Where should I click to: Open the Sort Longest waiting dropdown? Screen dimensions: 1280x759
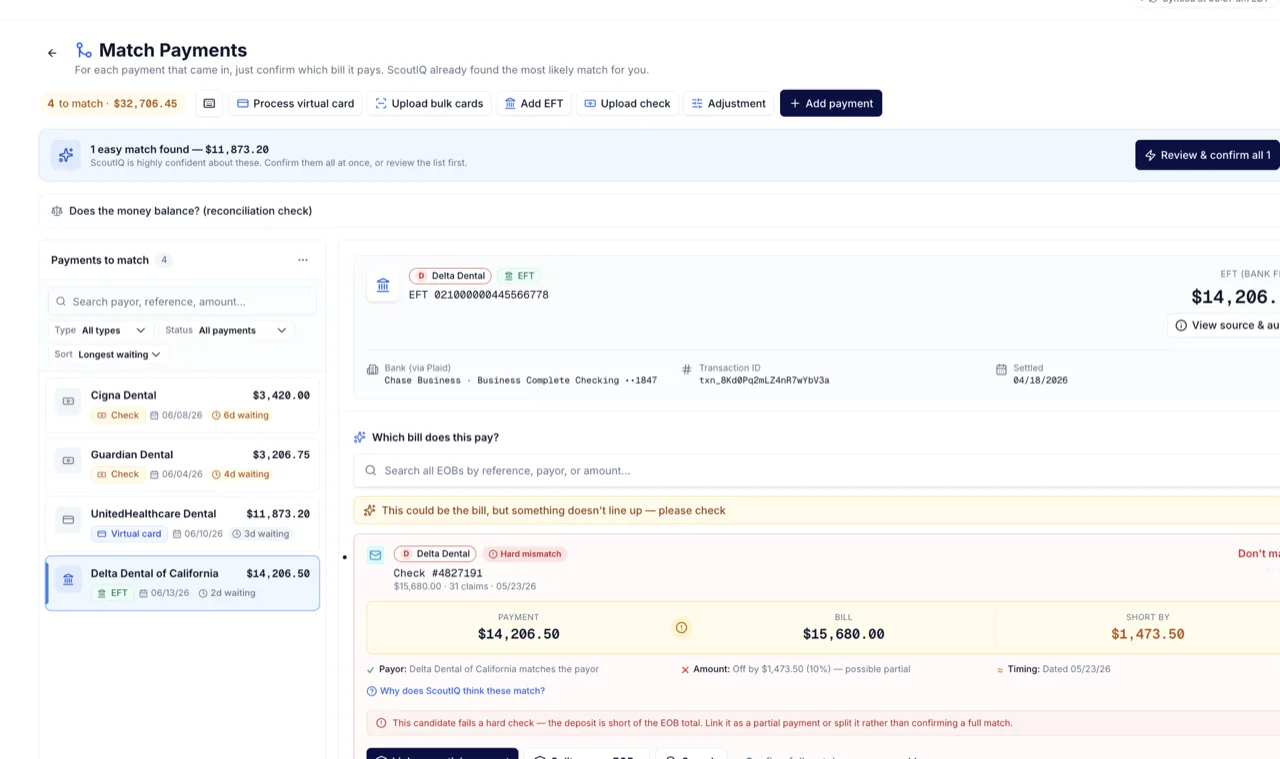pos(108,354)
